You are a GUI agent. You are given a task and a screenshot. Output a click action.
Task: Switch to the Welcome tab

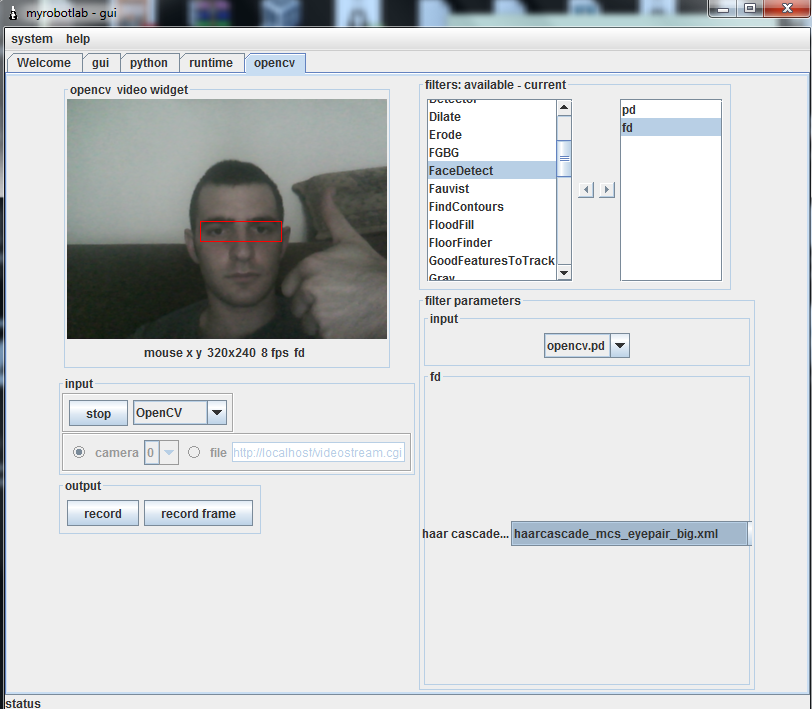44,63
